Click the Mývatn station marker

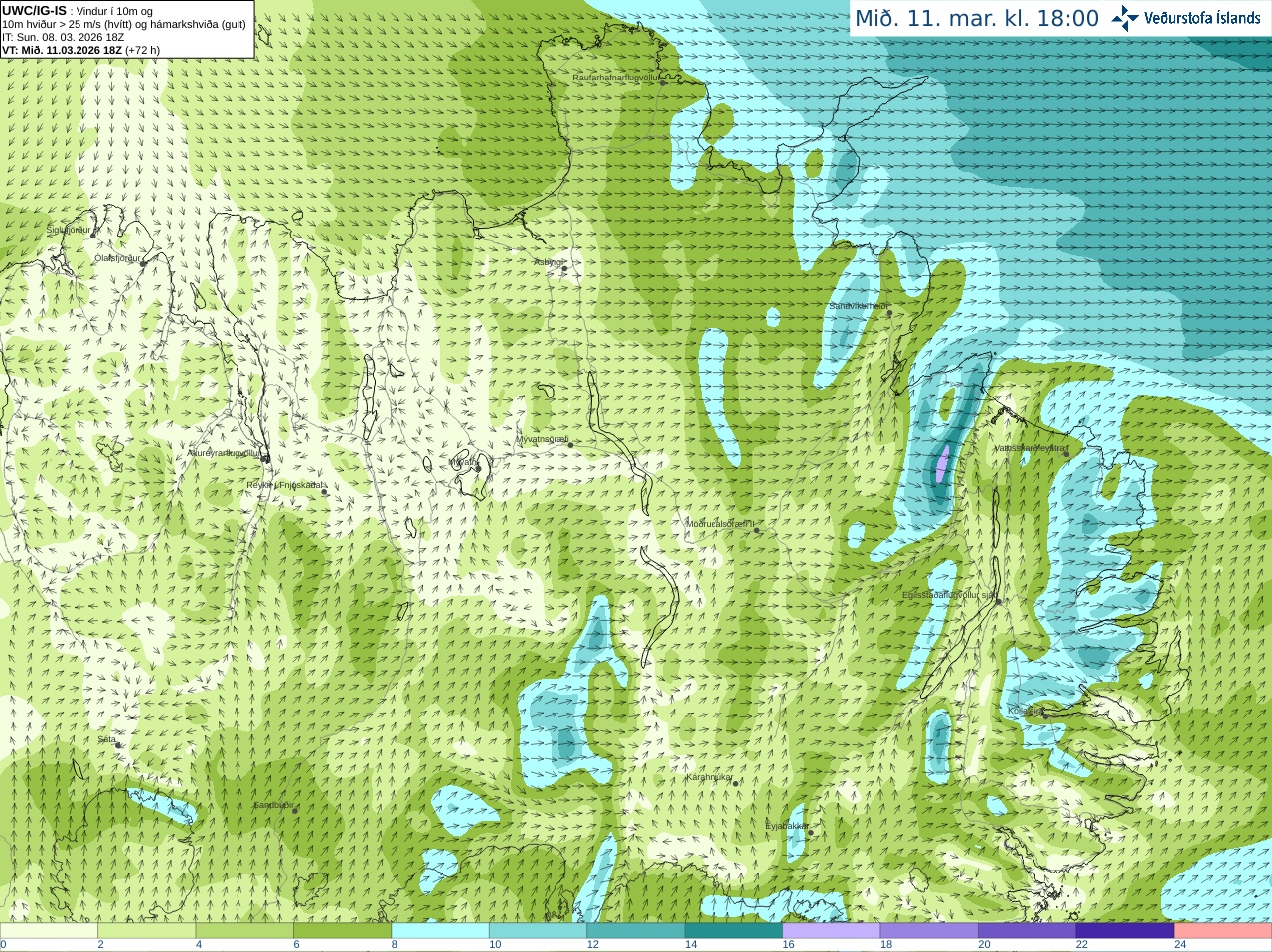coord(478,467)
